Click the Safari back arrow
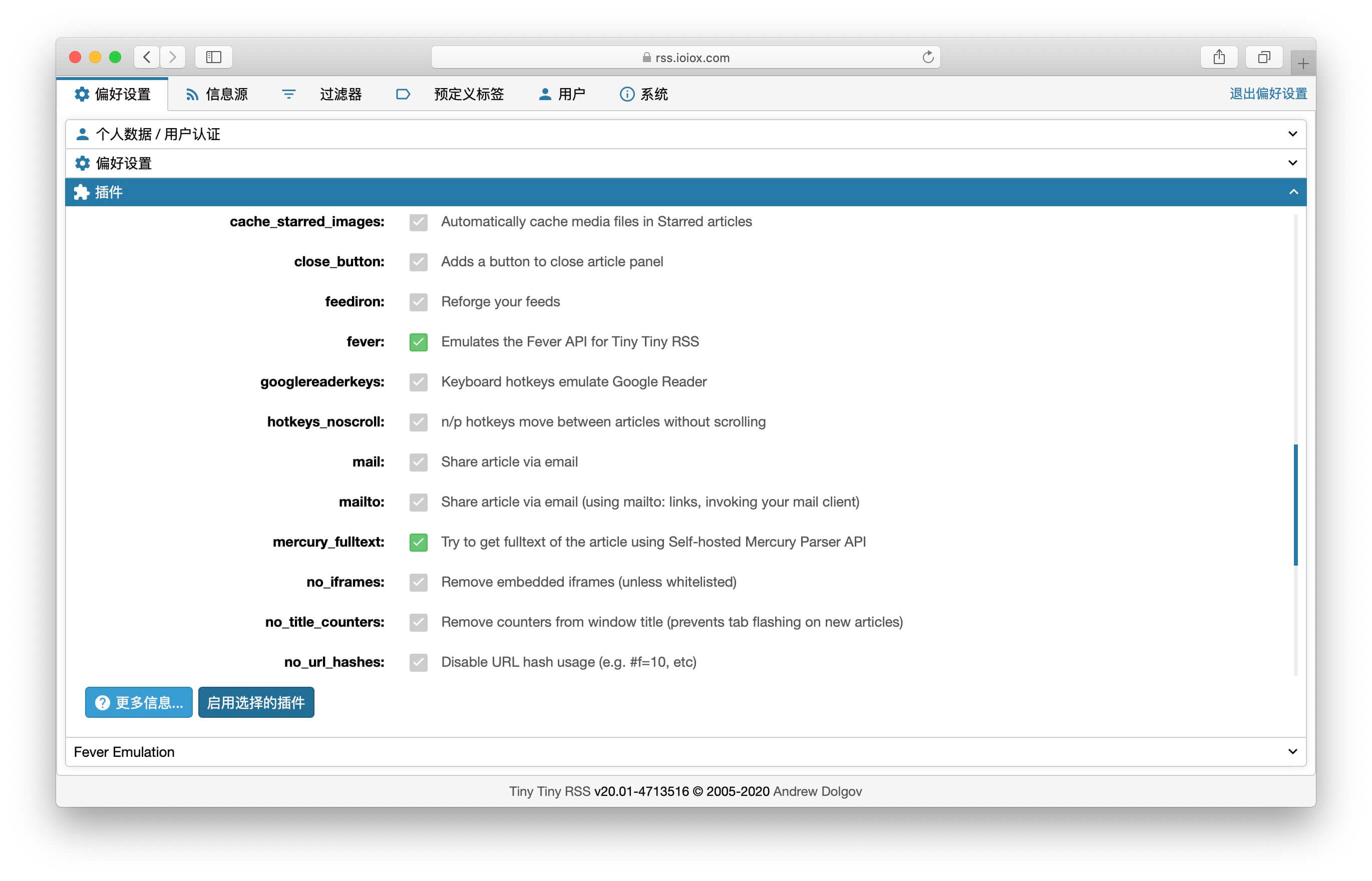The height and width of the screenshot is (881, 1372). (x=147, y=57)
